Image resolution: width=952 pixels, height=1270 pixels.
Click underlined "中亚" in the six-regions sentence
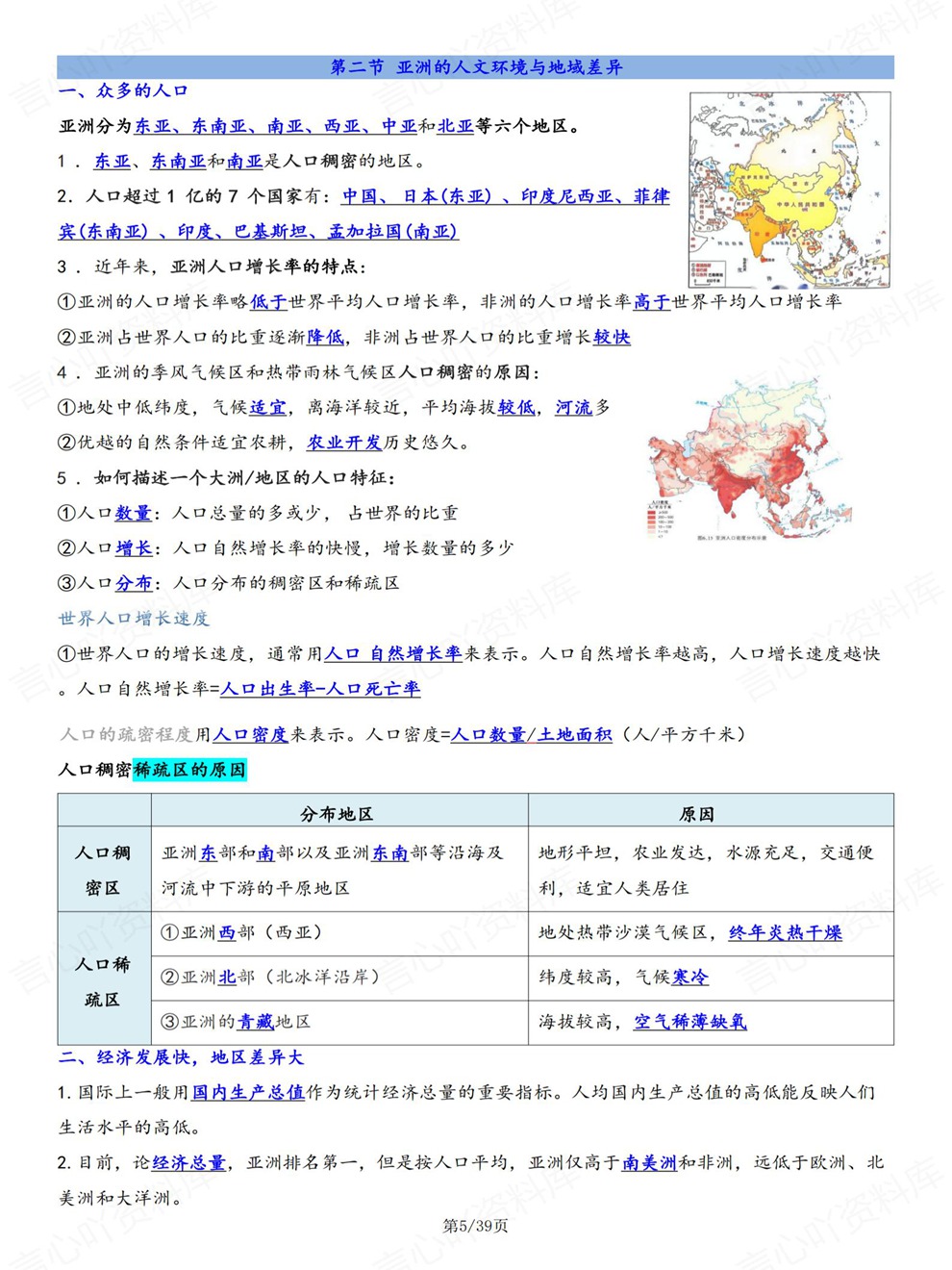click(x=399, y=126)
